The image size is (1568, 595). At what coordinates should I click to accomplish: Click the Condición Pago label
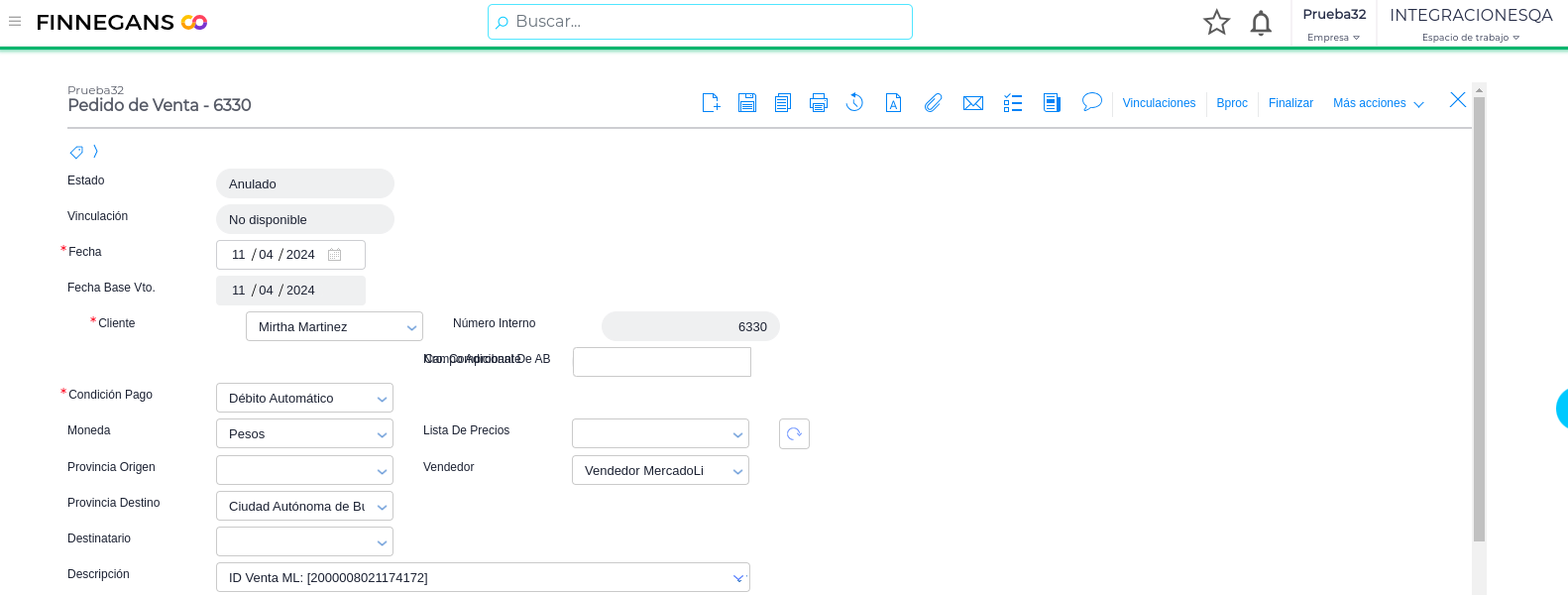tap(110, 395)
